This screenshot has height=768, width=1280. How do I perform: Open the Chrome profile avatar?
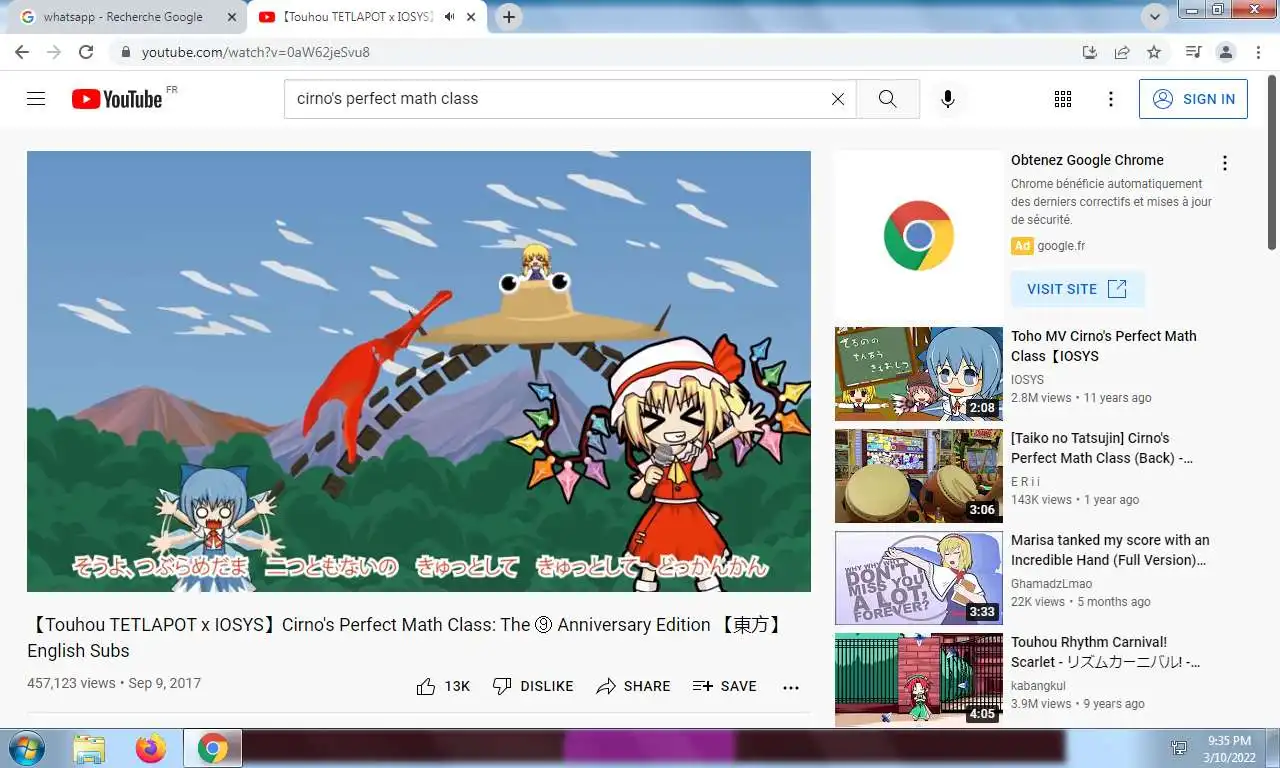pos(1225,52)
